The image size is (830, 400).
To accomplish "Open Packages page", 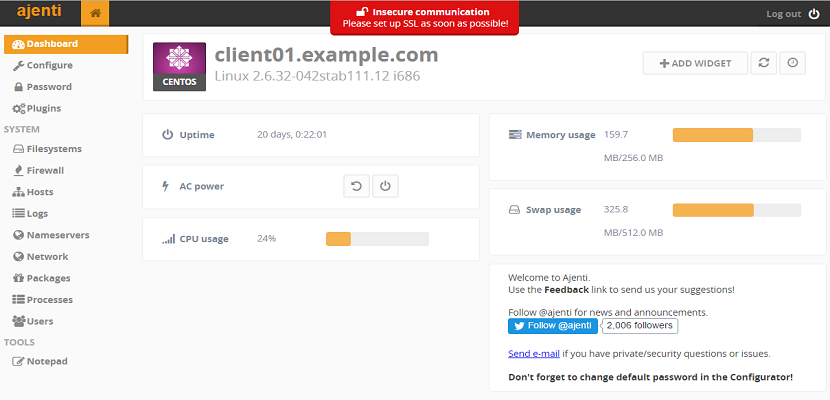I will tap(48, 278).
